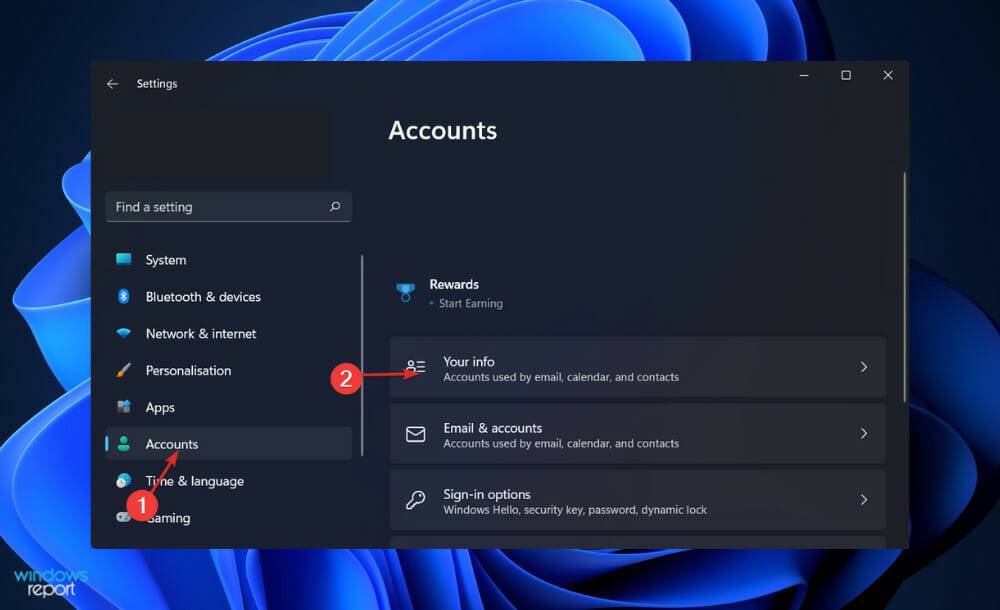Click the Gaming controller icon

point(124,518)
